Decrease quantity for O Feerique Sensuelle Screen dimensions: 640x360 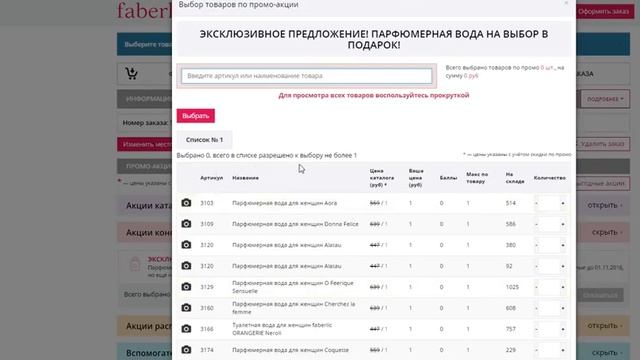tap(536, 287)
